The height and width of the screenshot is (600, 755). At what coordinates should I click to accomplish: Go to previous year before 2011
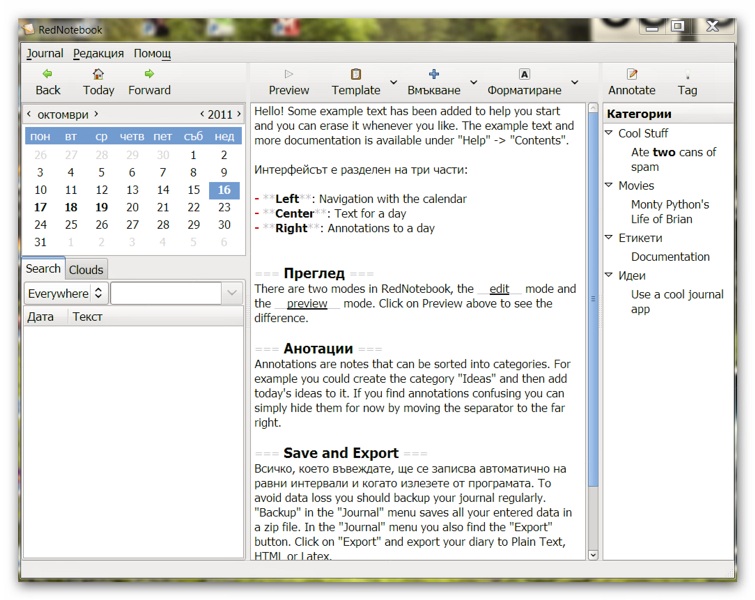[202, 115]
